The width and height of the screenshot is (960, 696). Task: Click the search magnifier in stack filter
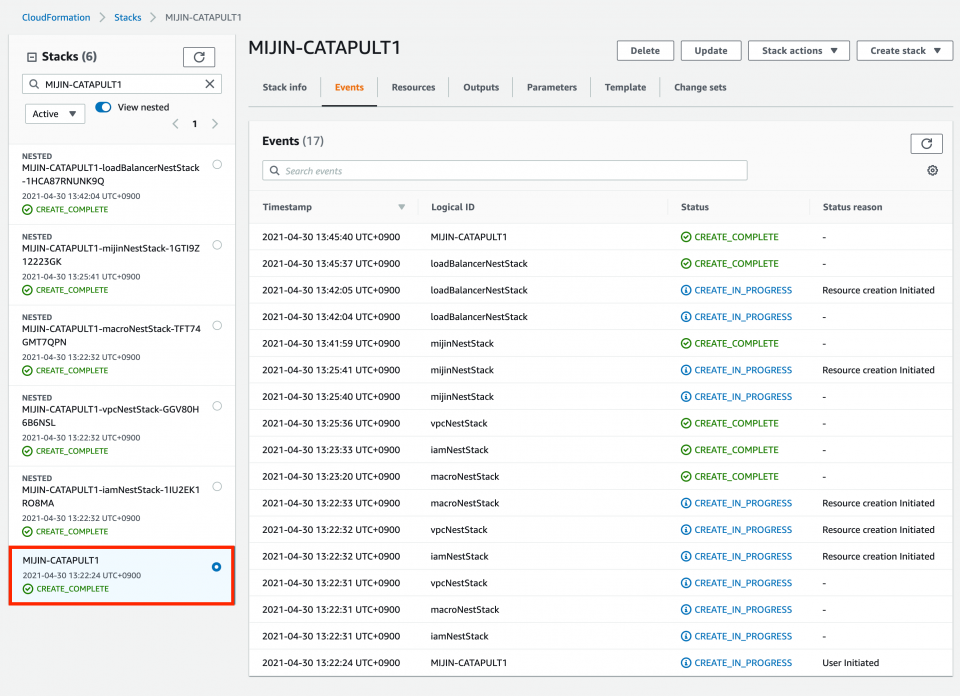click(34, 84)
